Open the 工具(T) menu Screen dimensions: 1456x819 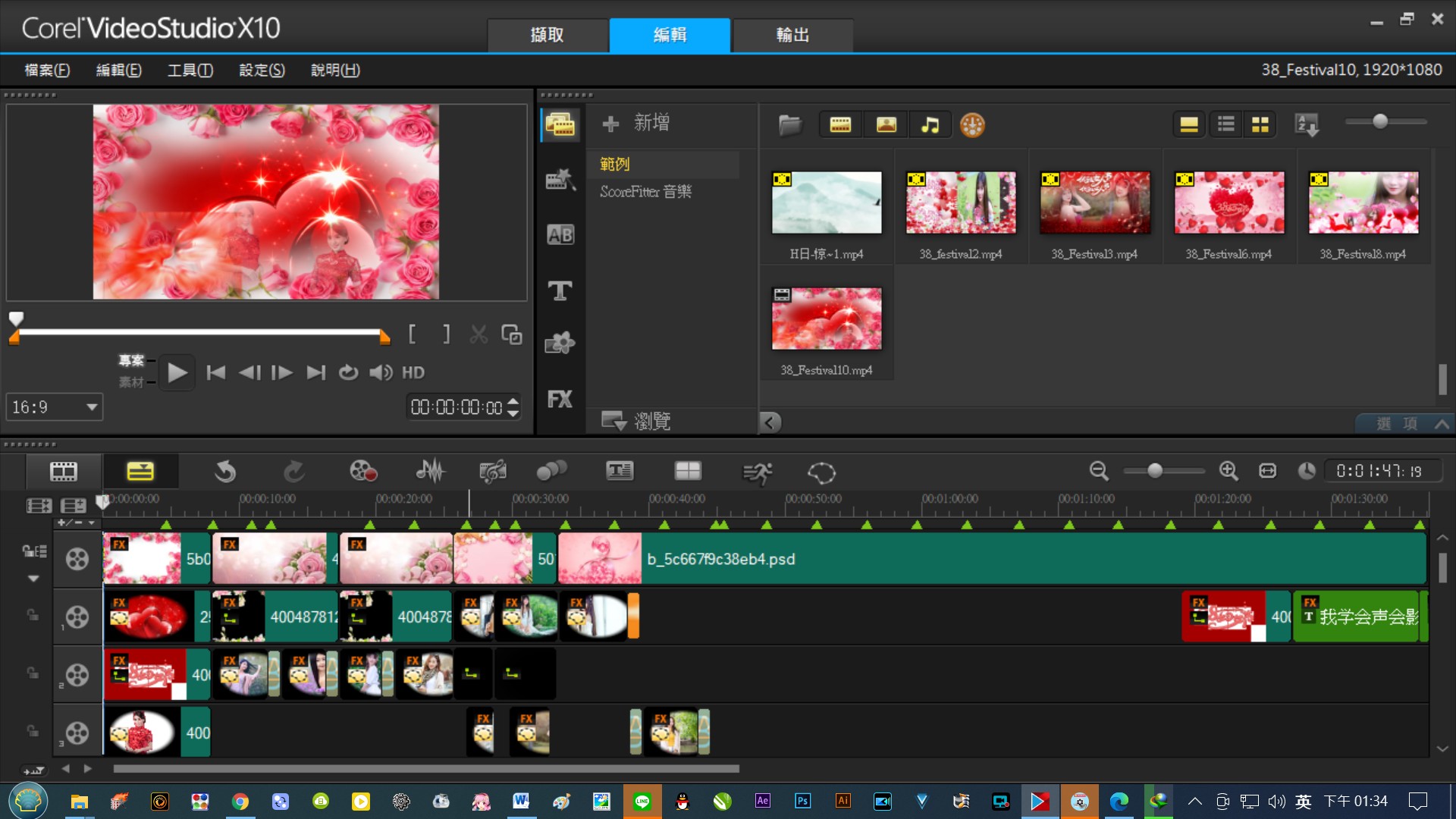coord(190,70)
